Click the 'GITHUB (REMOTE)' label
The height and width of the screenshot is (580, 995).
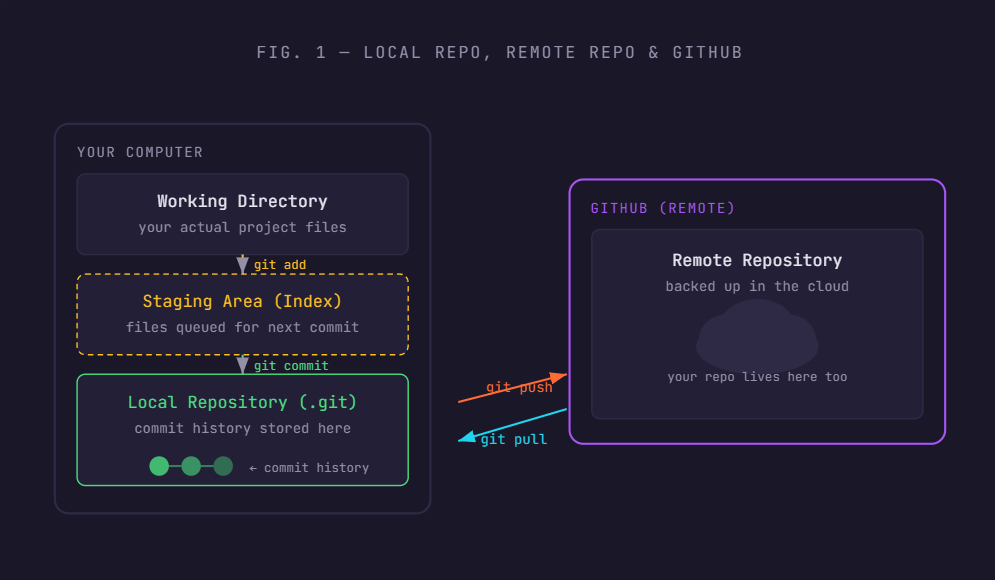click(x=662, y=208)
